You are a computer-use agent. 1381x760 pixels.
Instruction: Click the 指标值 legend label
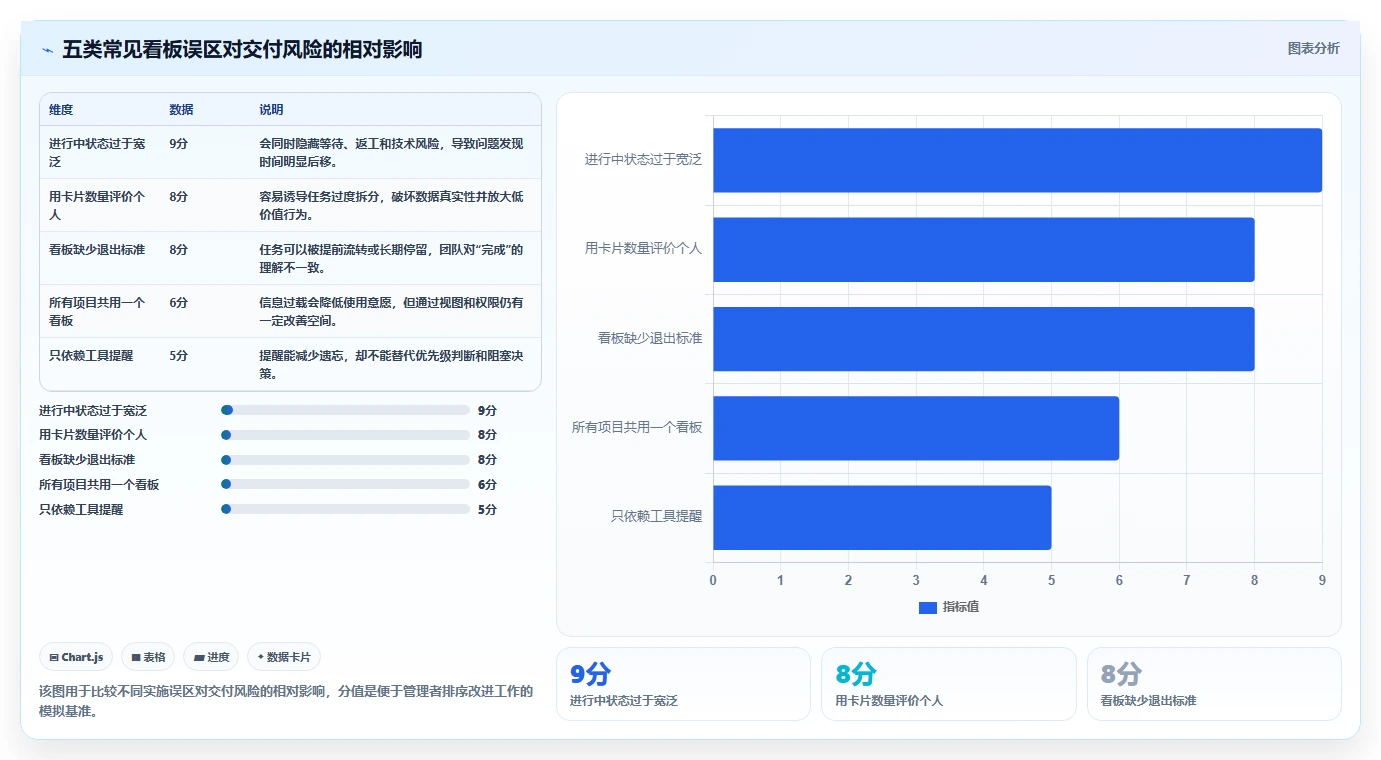961,607
